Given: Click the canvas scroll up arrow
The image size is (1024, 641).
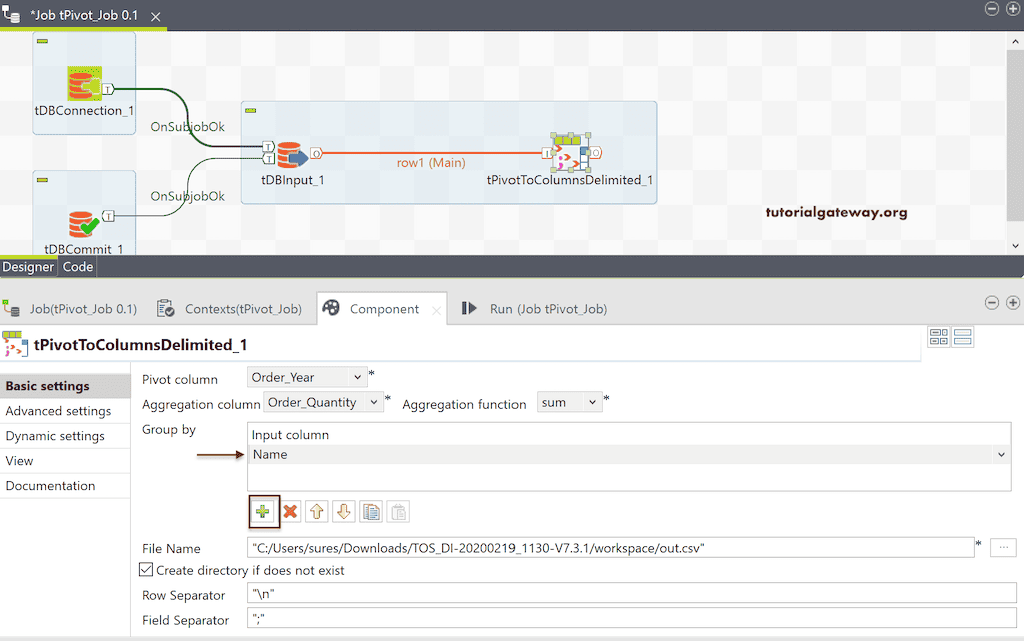Looking at the screenshot, I should pos(1016,41).
